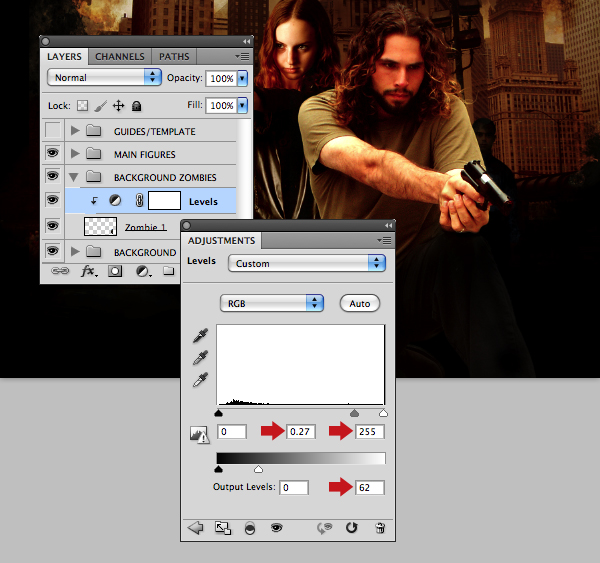Screen dimensions: 600x563
Task: Click the link layers icon
Action: [60, 271]
